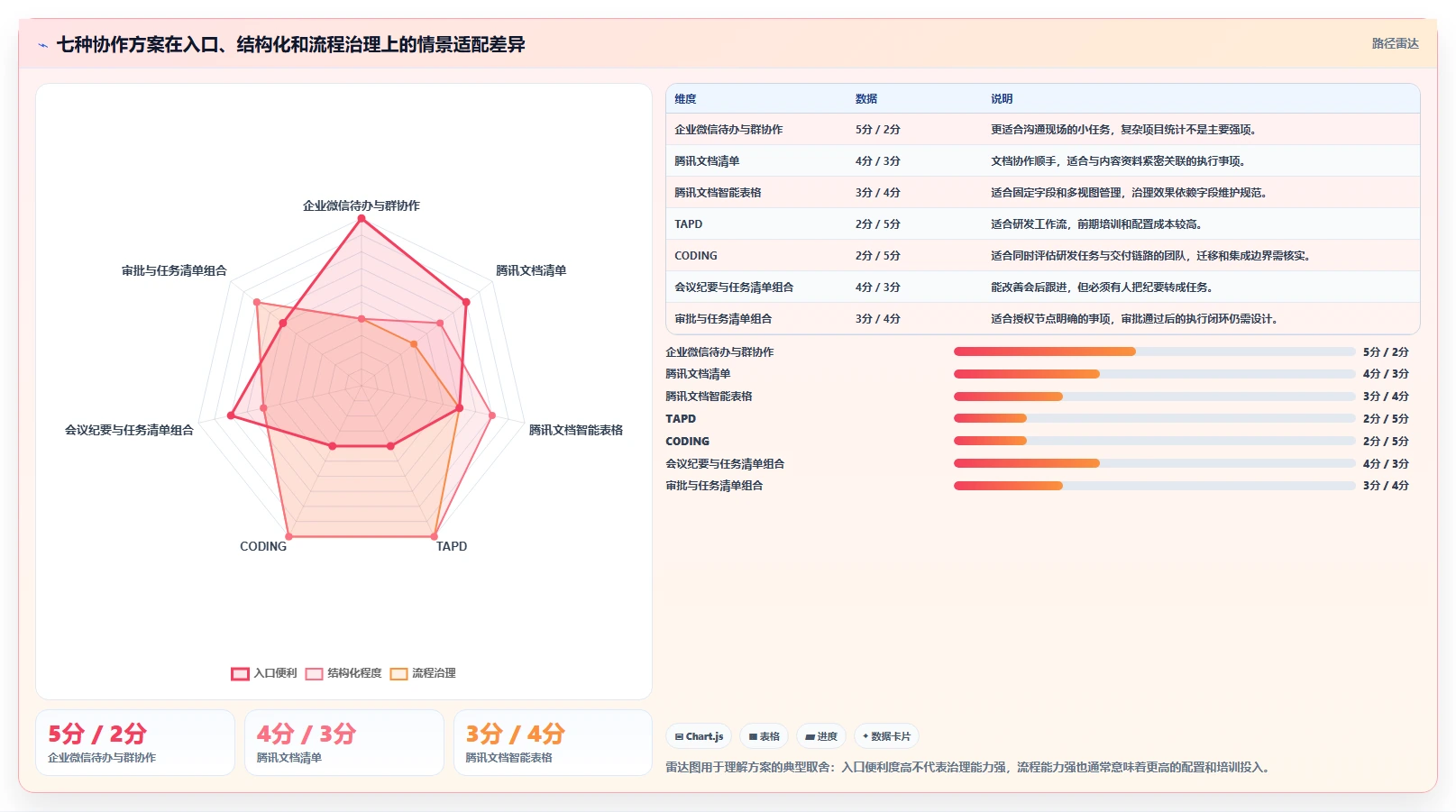Select the 腾讯文档智能表格 table row name
1456x812 pixels.
718,193
